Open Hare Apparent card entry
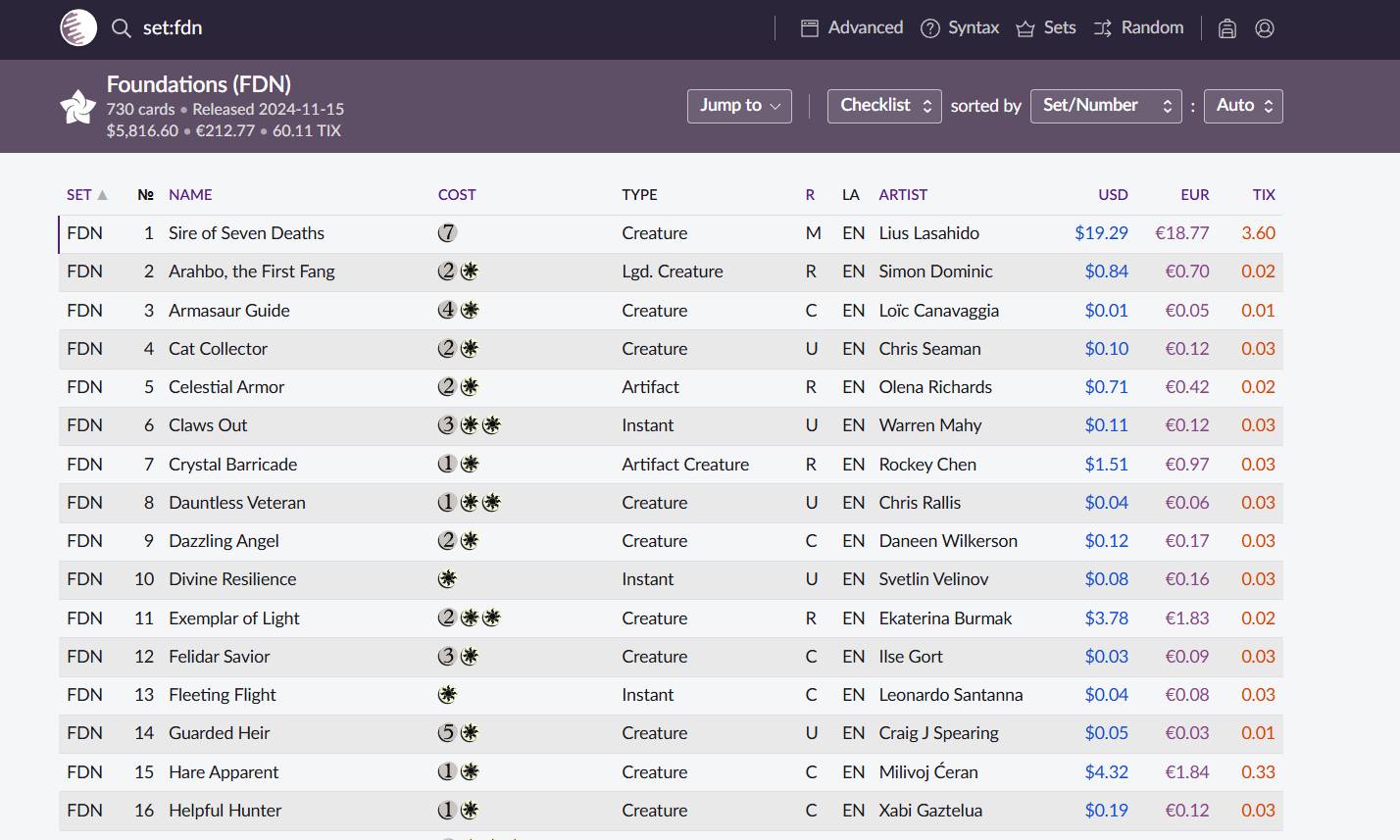 tap(224, 772)
